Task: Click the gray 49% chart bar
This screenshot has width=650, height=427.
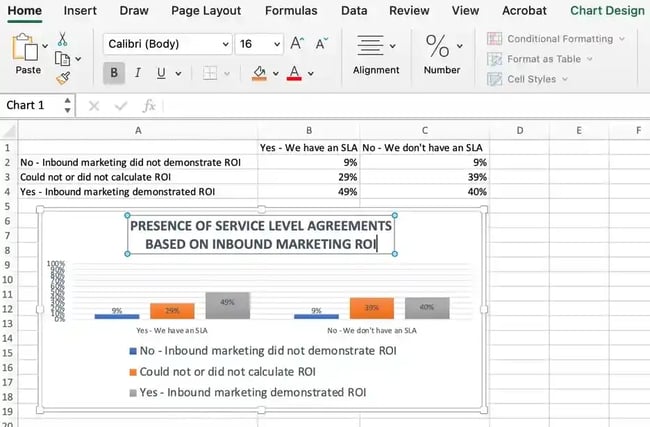Action: 228,306
